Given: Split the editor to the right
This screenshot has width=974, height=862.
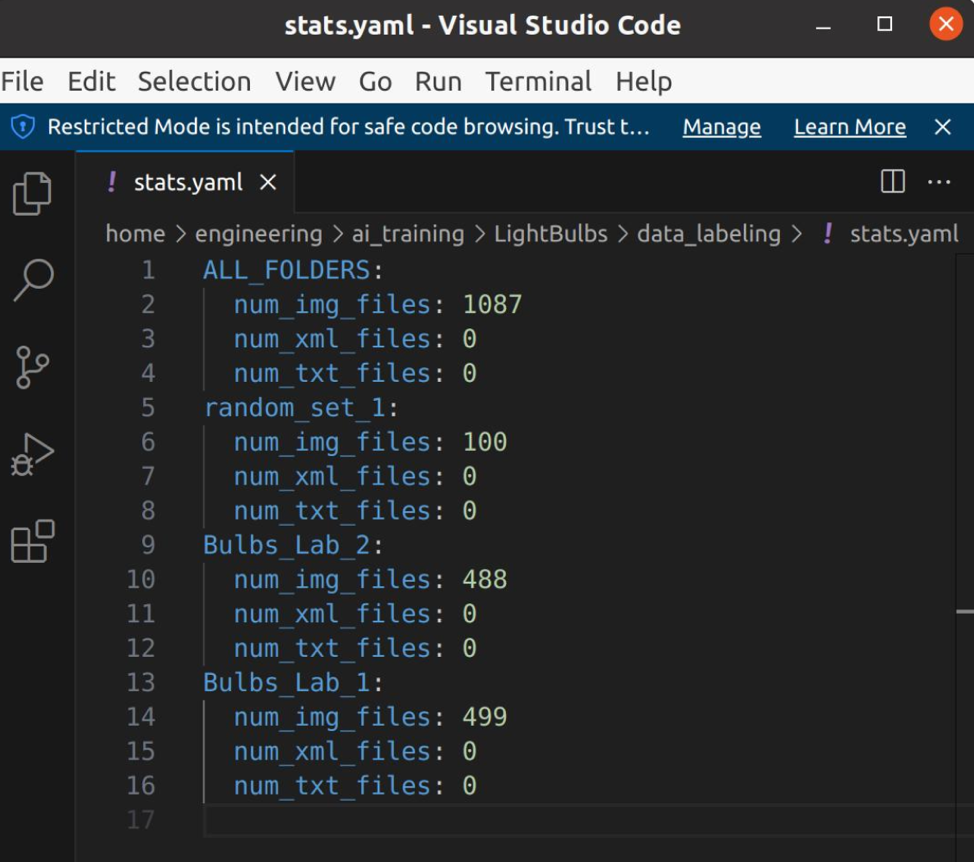Looking at the screenshot, I should tap(892, 181).
